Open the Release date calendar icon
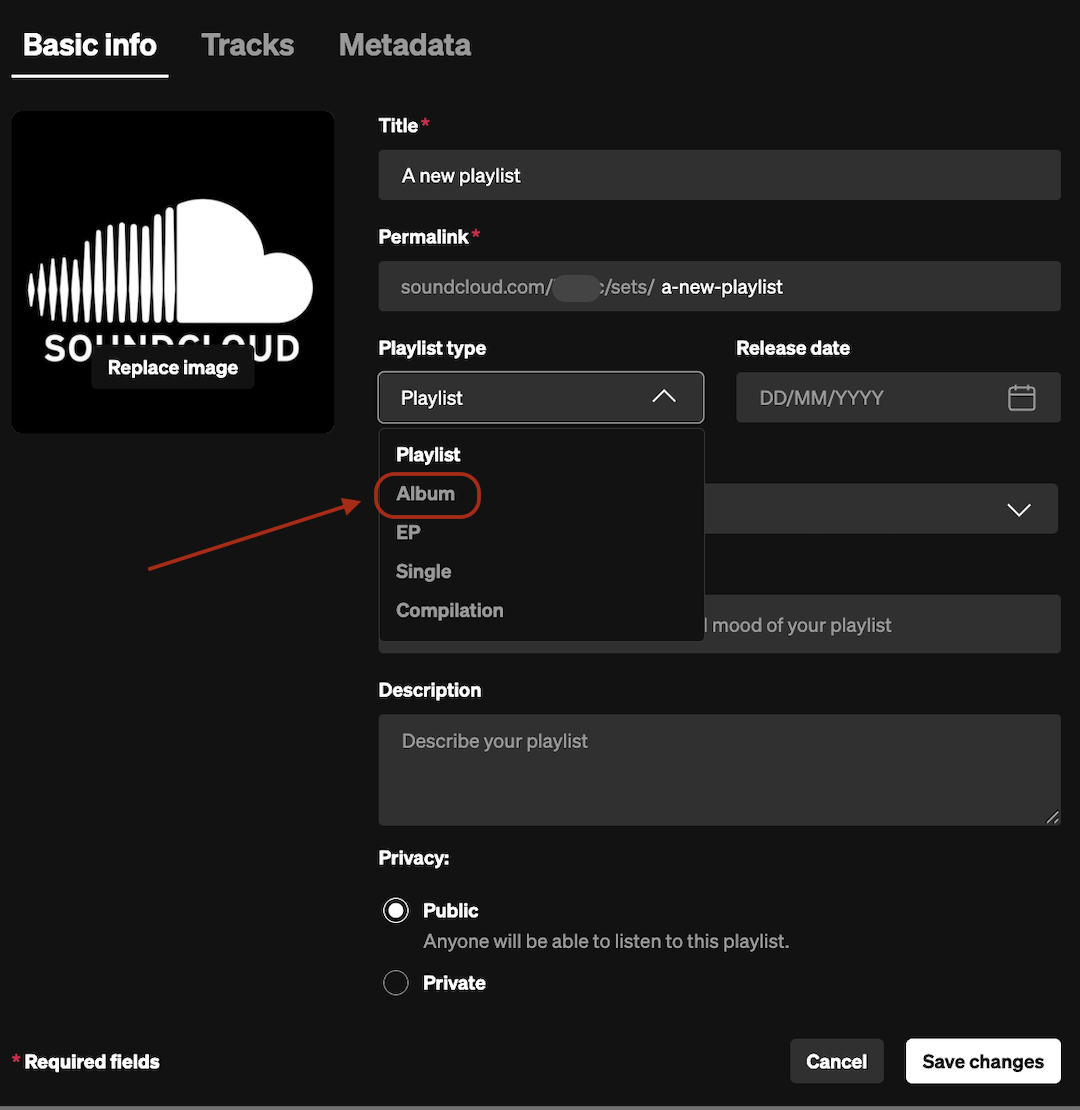Viewport: 1080px width, 1110px height. (x=1021, y=398)
